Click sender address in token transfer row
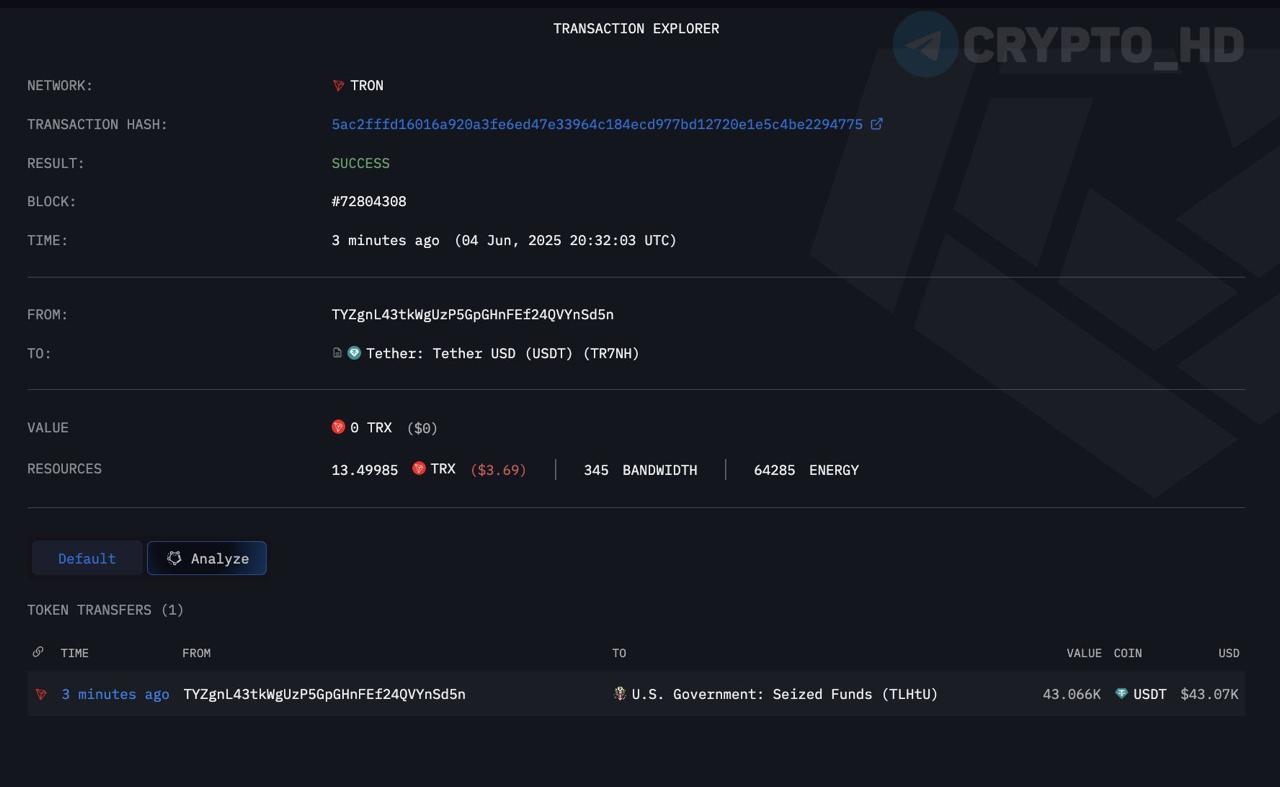The image size is (1280, 787). [x=324, y=694]
